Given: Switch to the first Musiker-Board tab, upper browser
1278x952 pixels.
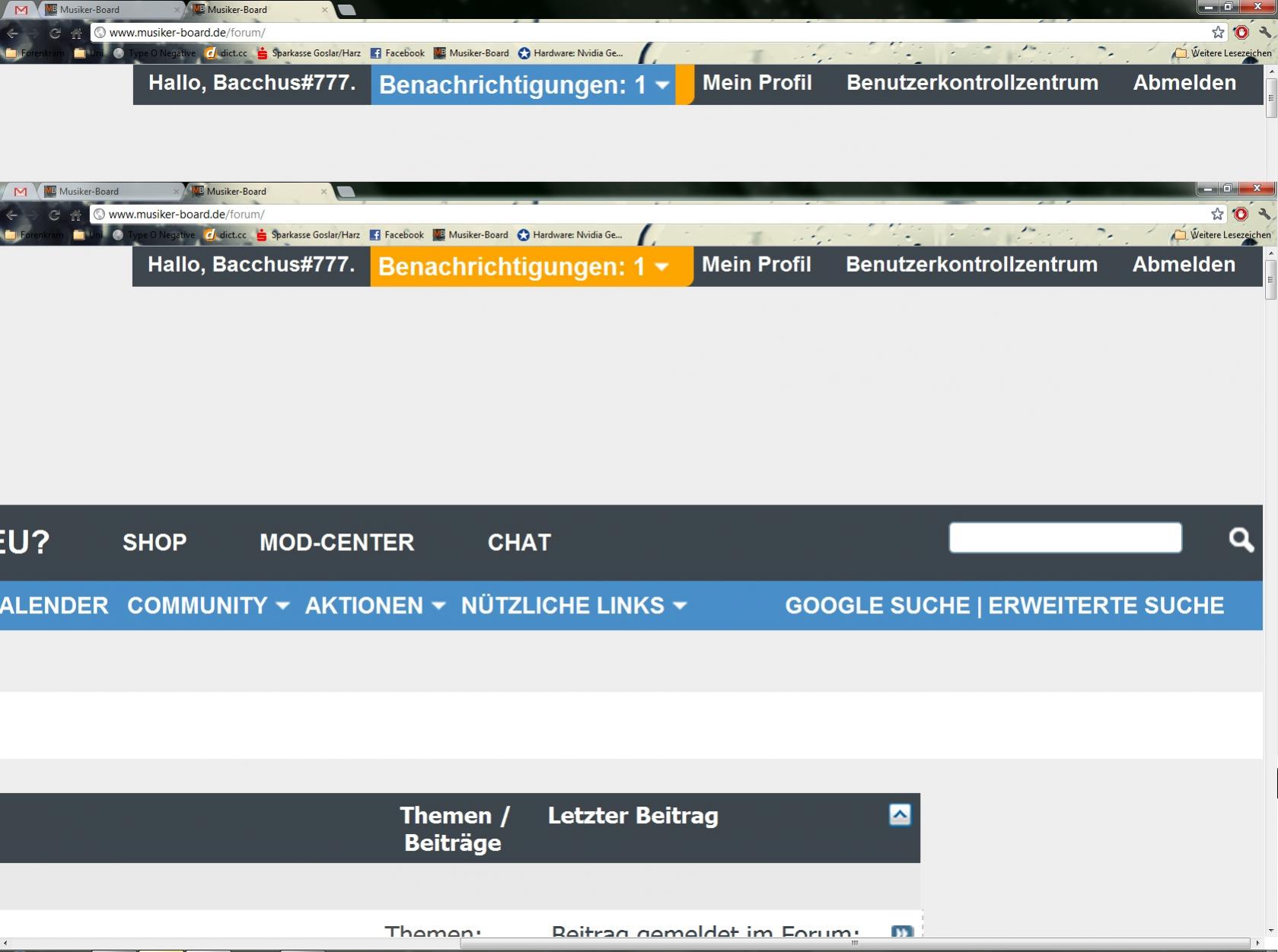Looking at the screenshot, I should 110,10.
